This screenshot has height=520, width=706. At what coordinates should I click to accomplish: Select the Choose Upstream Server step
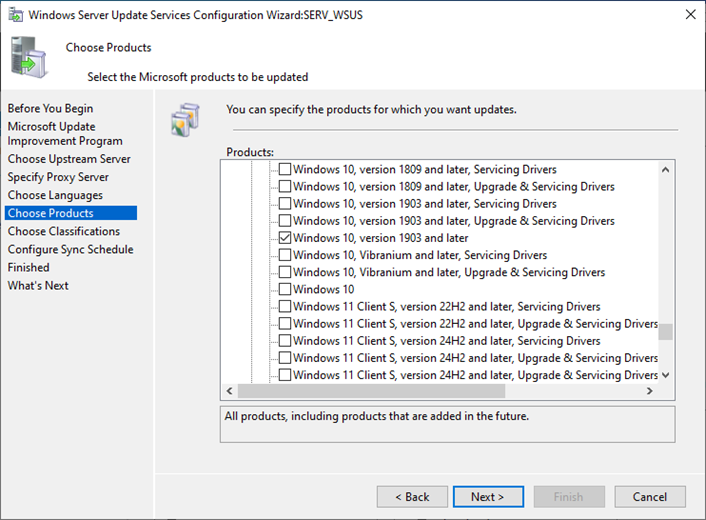[69, 159]
